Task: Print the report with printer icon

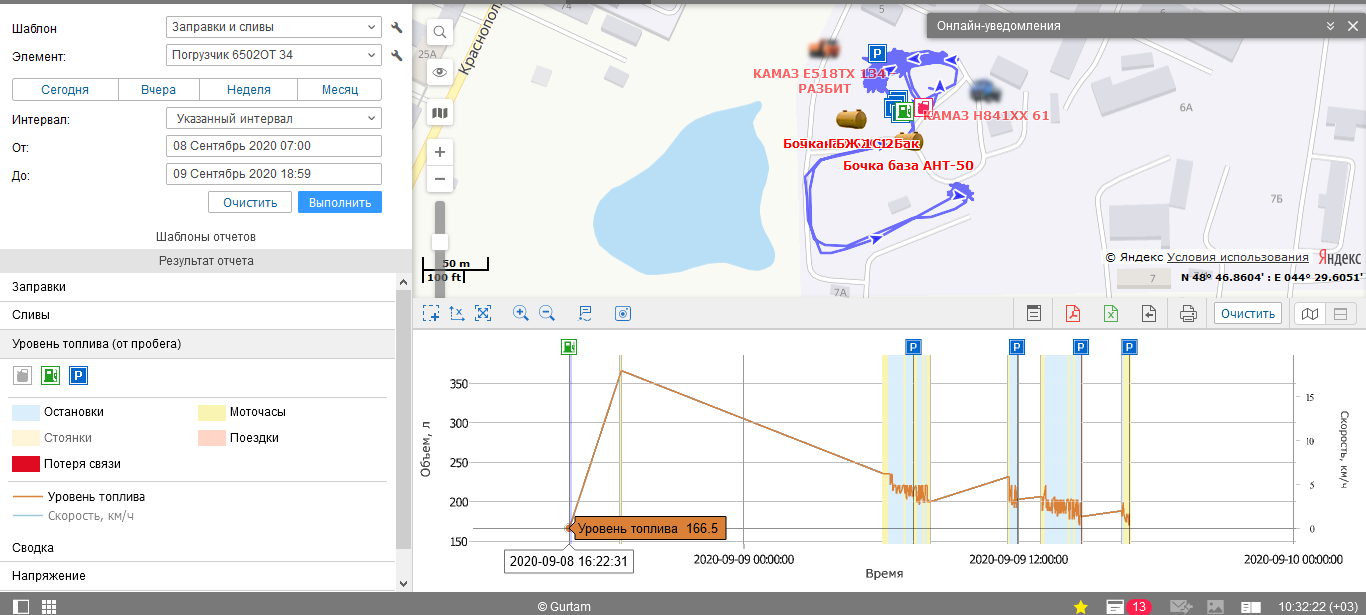Action: [x=1188, y=313]
